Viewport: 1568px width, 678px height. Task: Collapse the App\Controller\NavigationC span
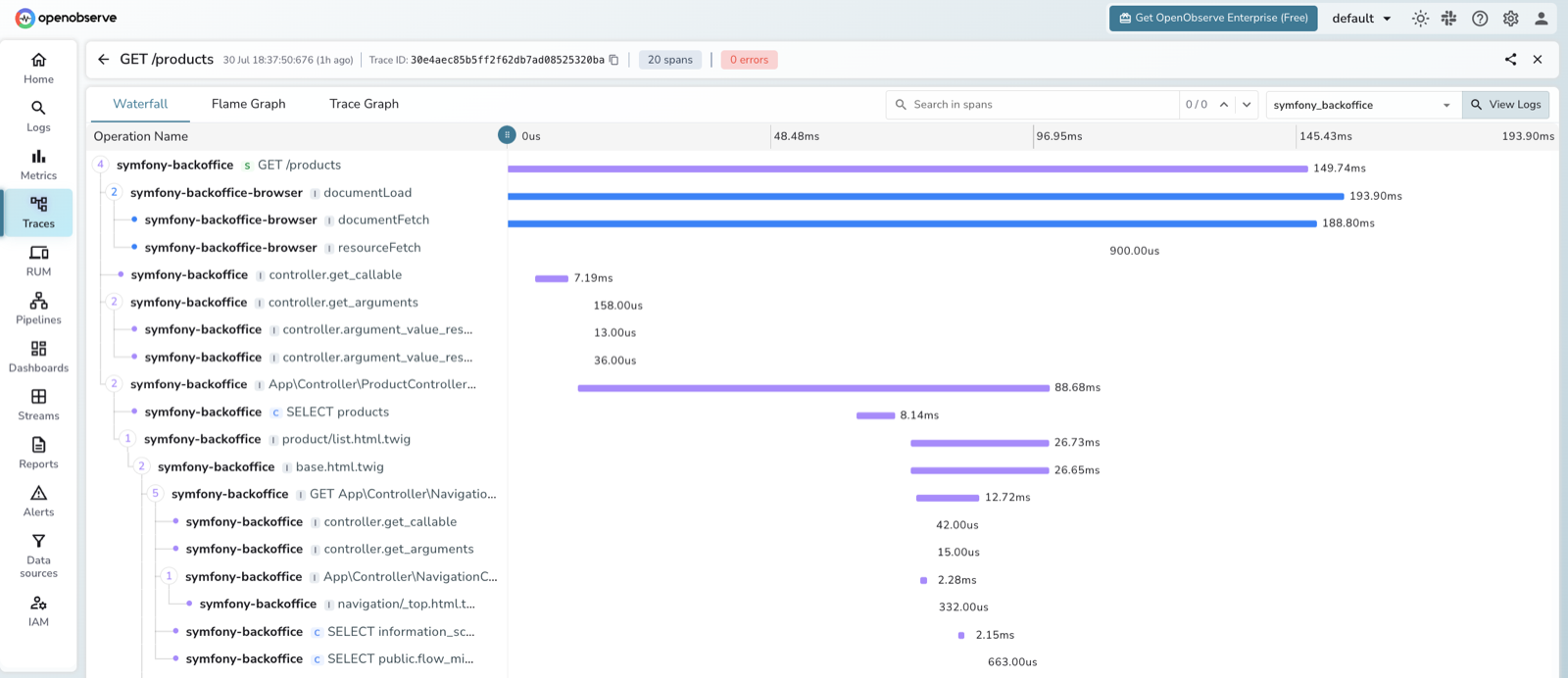(x=169, y=576)
